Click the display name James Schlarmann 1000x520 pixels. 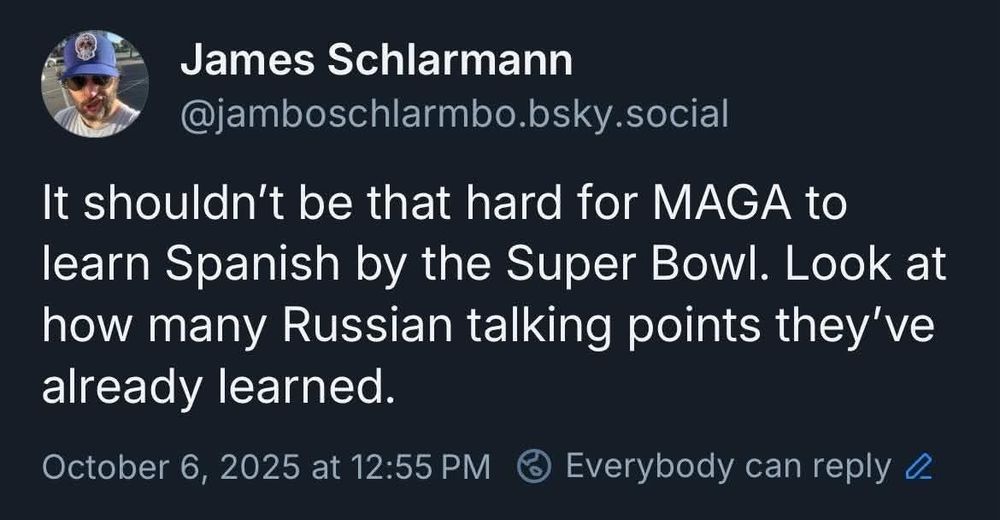coord(376,62)
